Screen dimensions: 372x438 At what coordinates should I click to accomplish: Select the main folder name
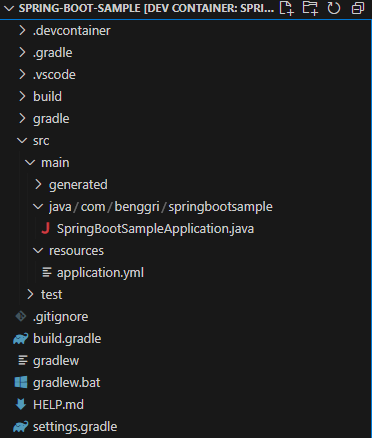tap(55, 163)
